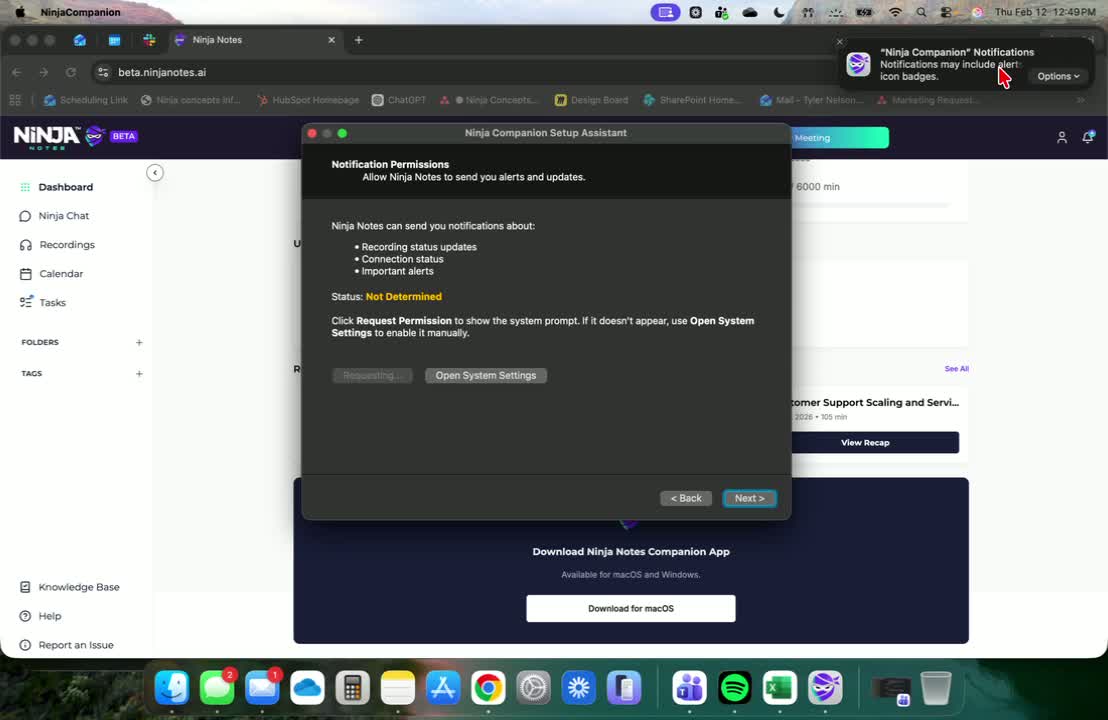Select the Ninja Notes browser tab
1108x720 pixels.
(255, 40)
